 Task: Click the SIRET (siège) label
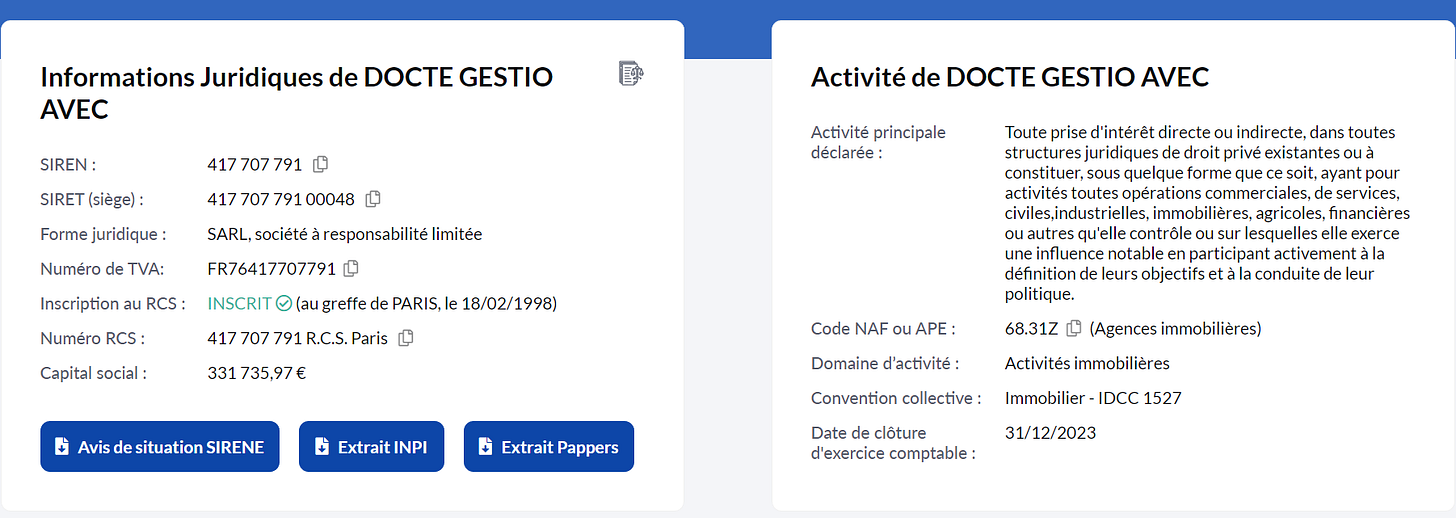tap(92, 199)
